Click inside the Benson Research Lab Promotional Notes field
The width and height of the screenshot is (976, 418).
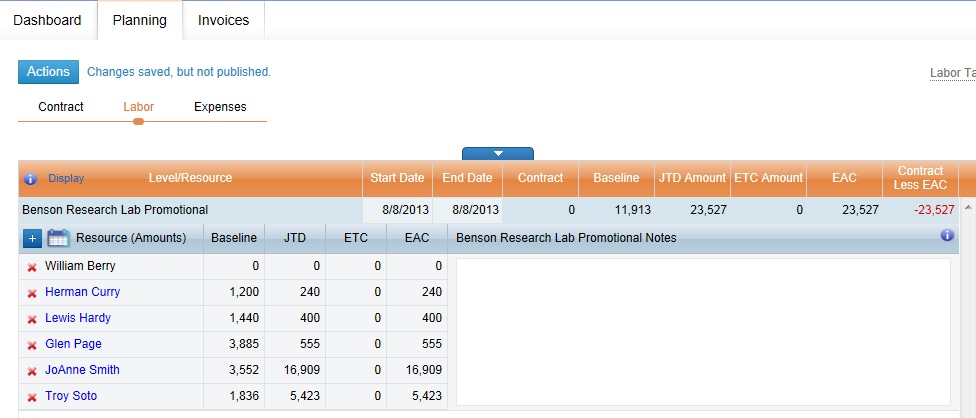702,332
